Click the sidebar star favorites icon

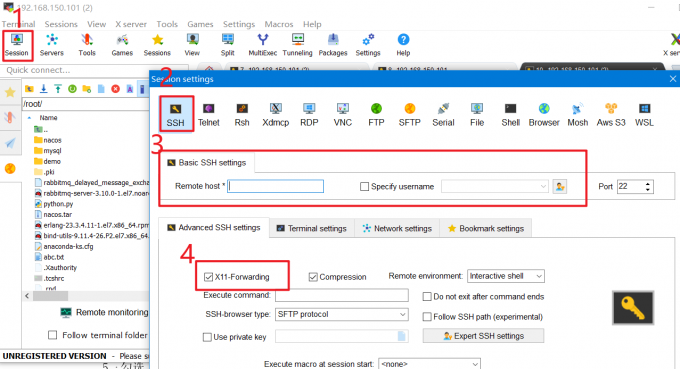10,92
